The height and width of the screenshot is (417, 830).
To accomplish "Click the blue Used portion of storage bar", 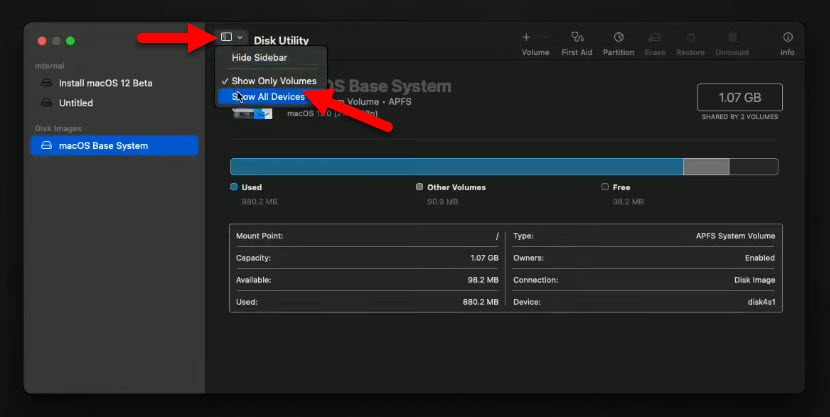I will (x=457, y=167).
